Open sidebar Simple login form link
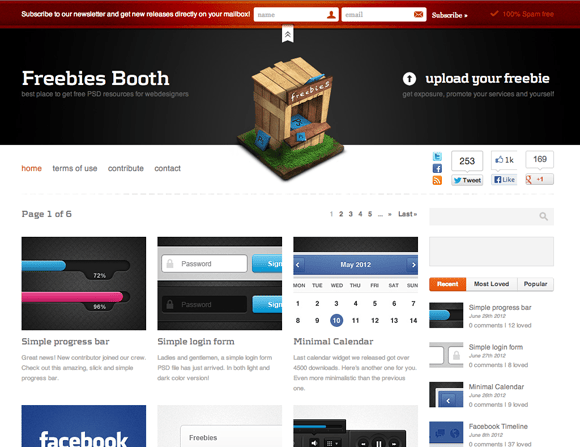Image resolution: width=580 pixels, height=447 pixels. click(x=496, y=347)
